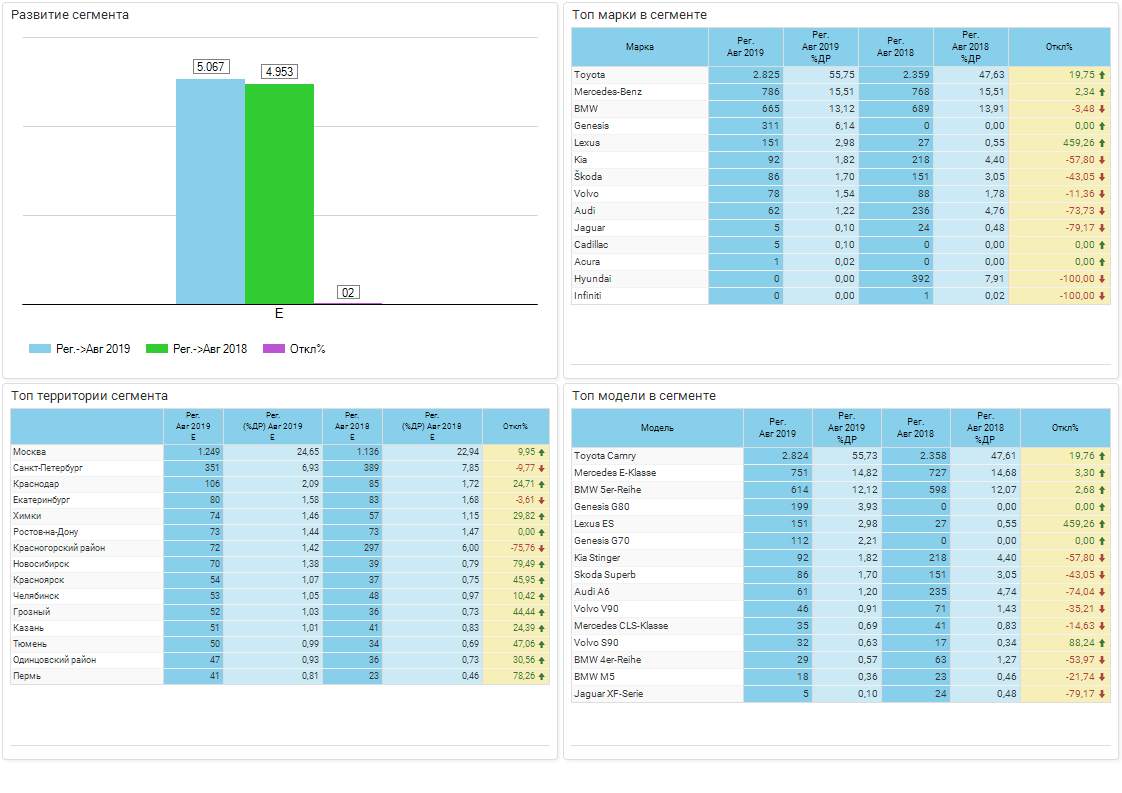Click the down arrow in Audi A6 row

[x=1102, y=592]
